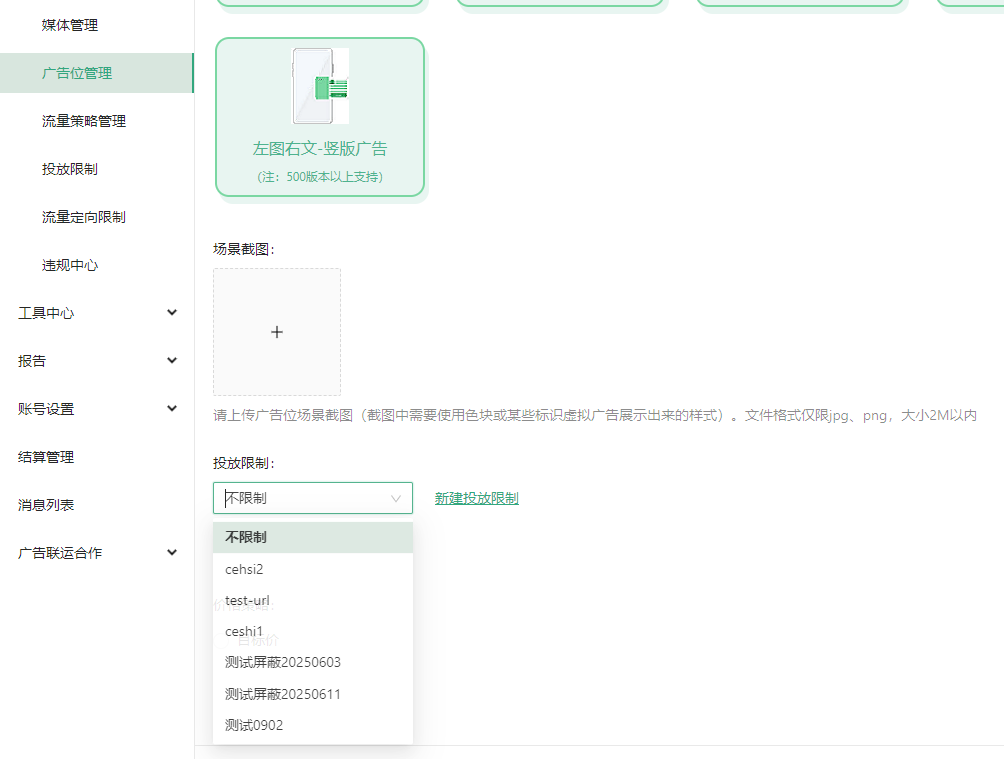Image resolution: width=1004 pixels, height=759 pixels.
Task: Expand the 工具中心 sidebar section
Action: click(47, 312)
